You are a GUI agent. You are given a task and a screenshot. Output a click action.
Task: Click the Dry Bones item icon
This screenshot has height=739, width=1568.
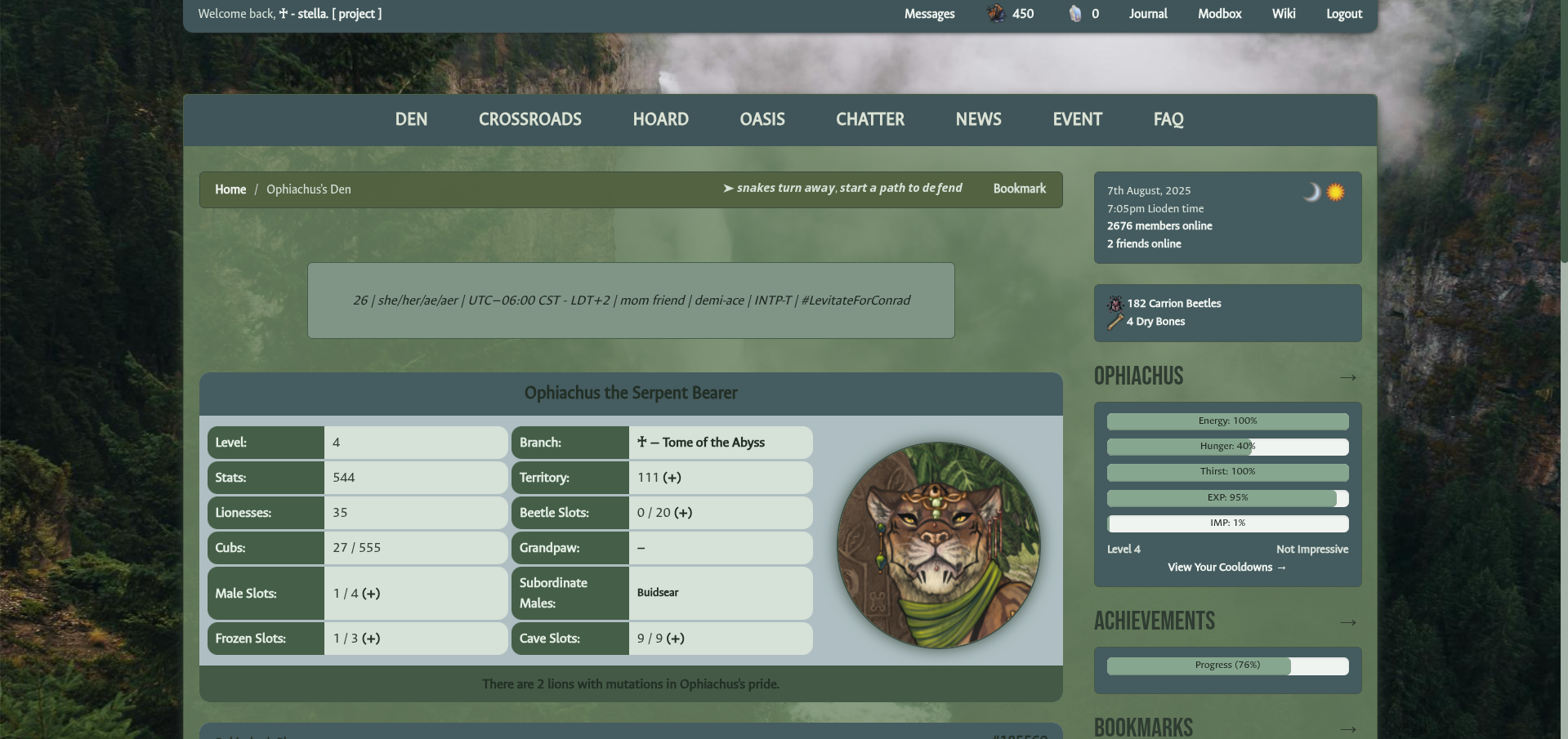(x=1115, y=322)
